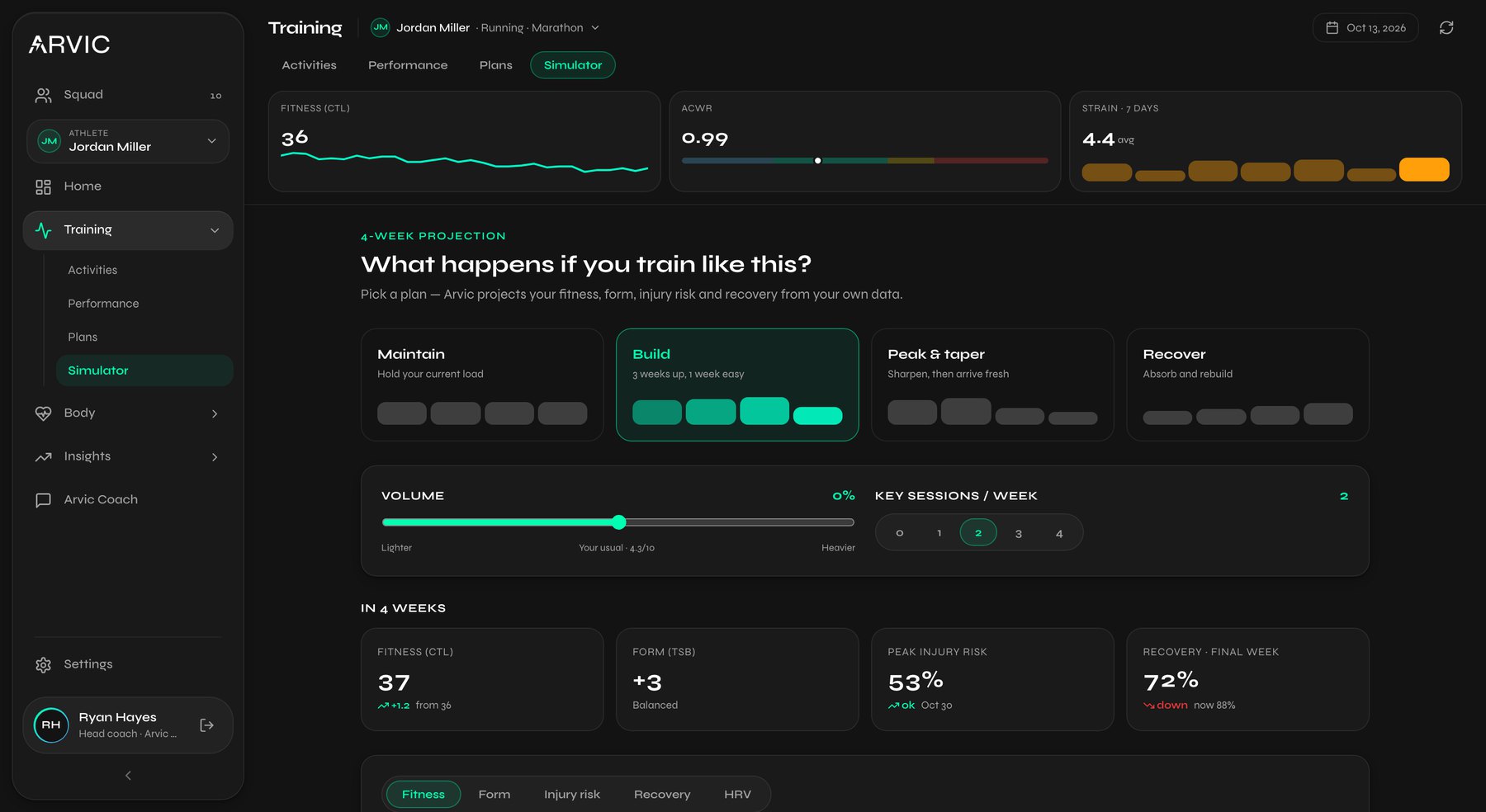Open the Oct 13, 2026 date picker
The height and width of the screenshot is (812, 1486).
tap(1365, 28)
